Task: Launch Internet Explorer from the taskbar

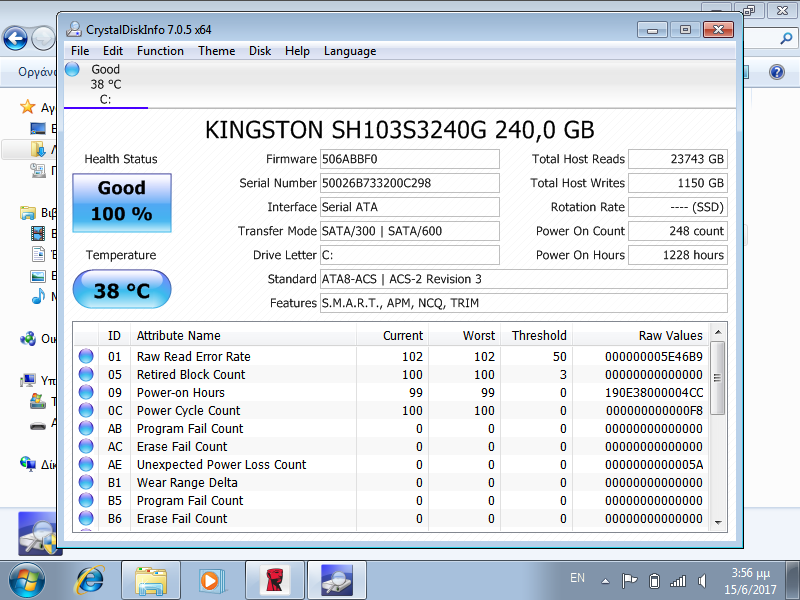Action: pos(90,580)
